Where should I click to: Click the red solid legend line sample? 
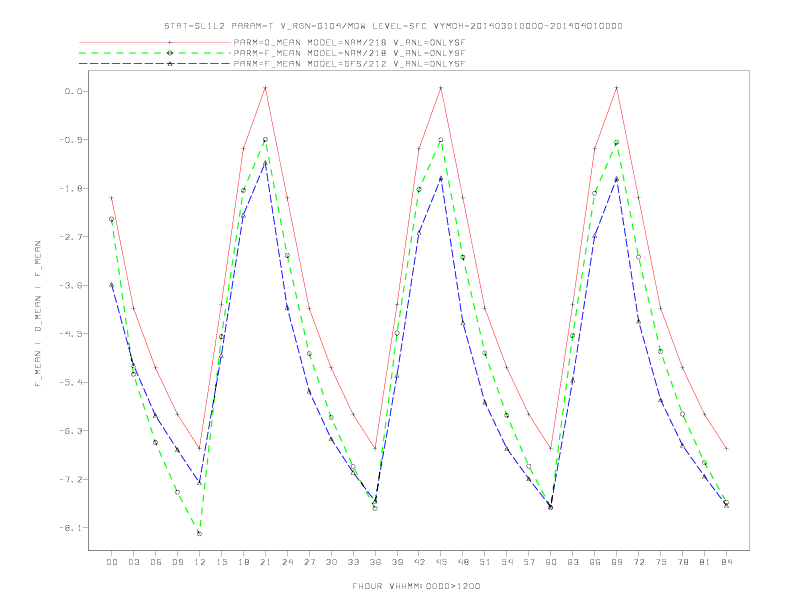tap(155, 42)
